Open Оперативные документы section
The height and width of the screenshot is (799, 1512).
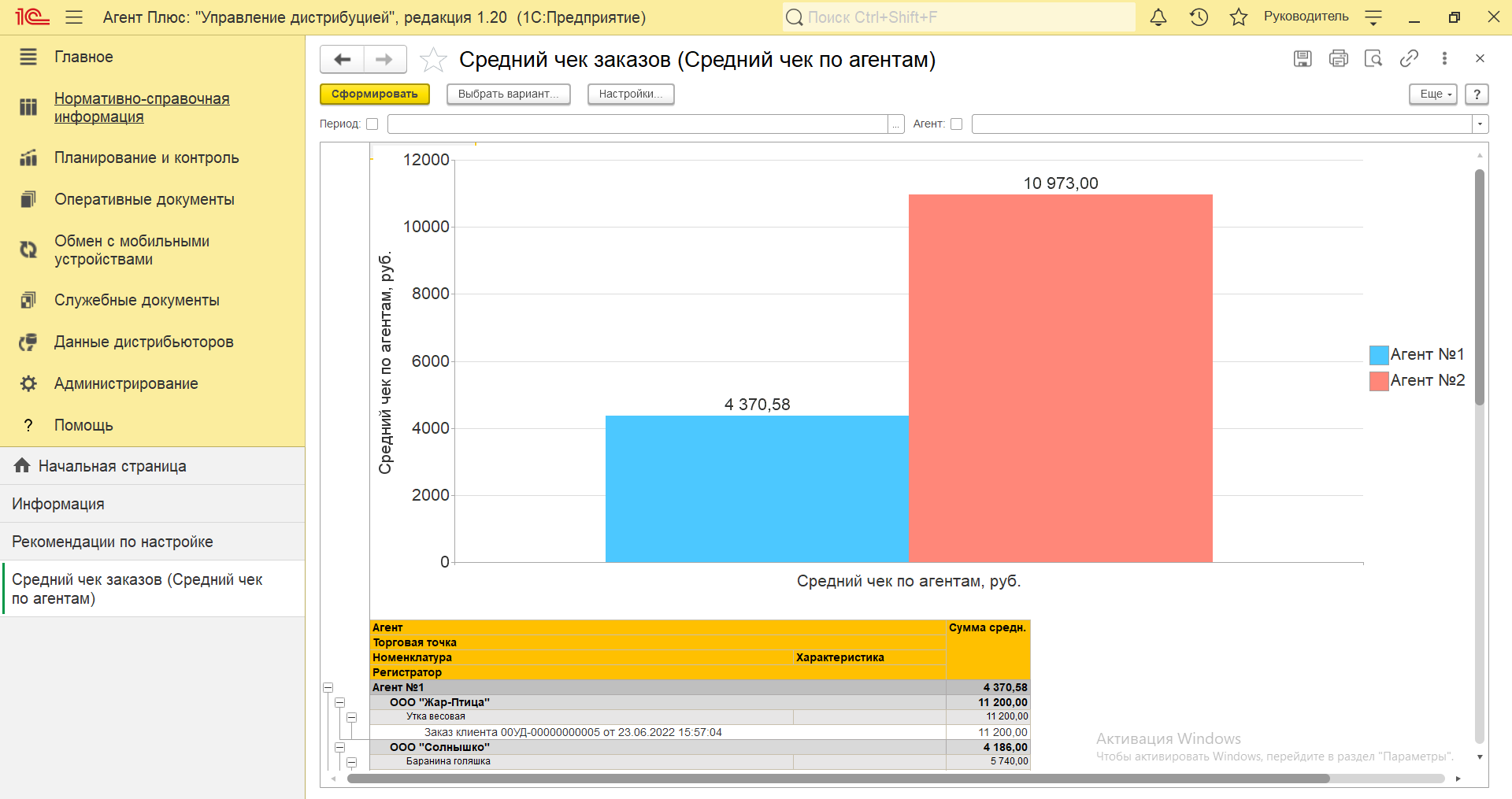(x=144, y=199)
